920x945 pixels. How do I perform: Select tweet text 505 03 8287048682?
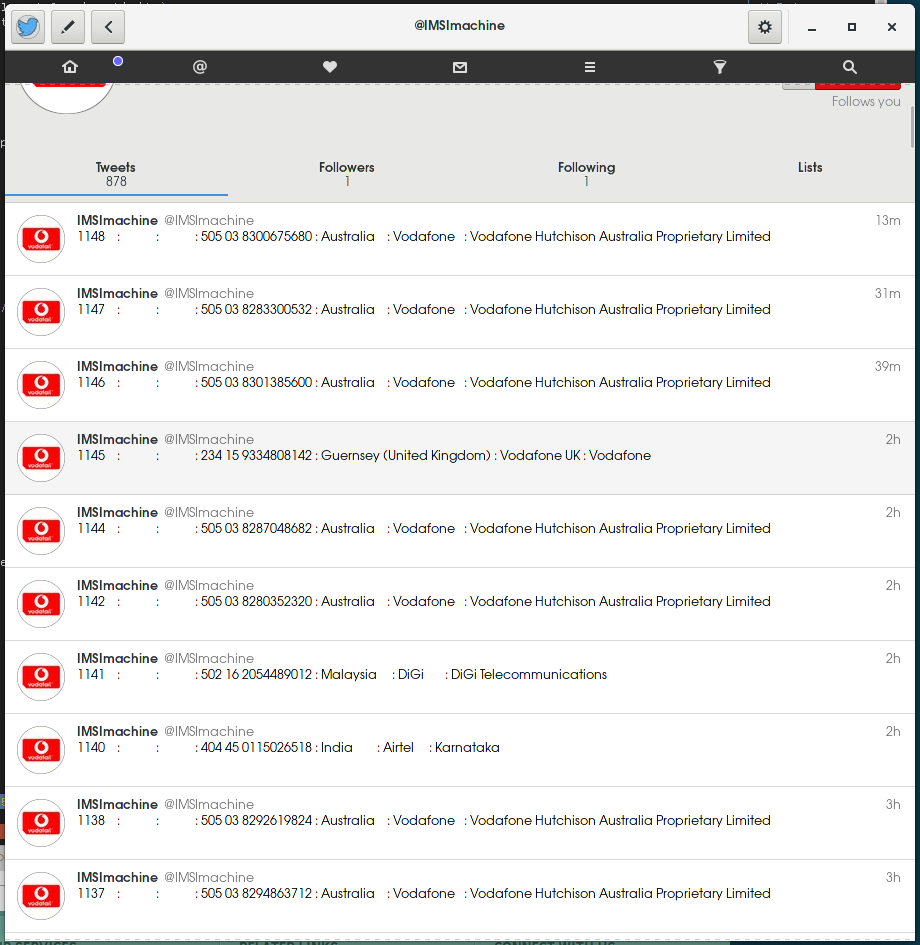click(x=424, y=528)
